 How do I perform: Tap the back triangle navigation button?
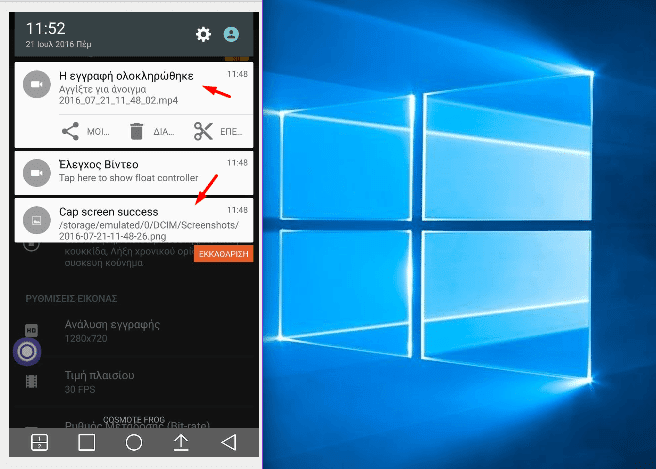[x=229, y=442]
